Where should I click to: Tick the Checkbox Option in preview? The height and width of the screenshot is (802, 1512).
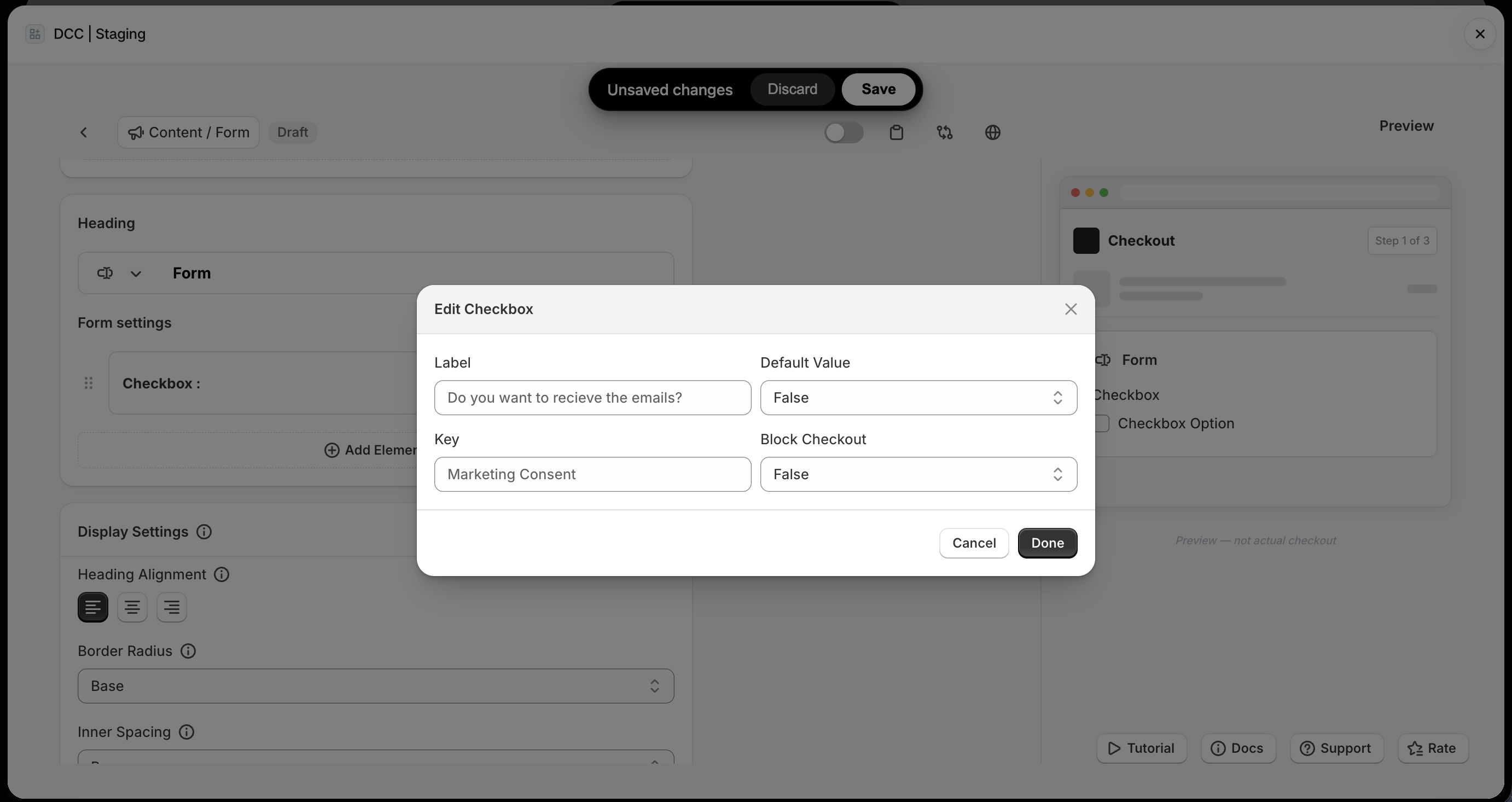[x=1101, y=423]
